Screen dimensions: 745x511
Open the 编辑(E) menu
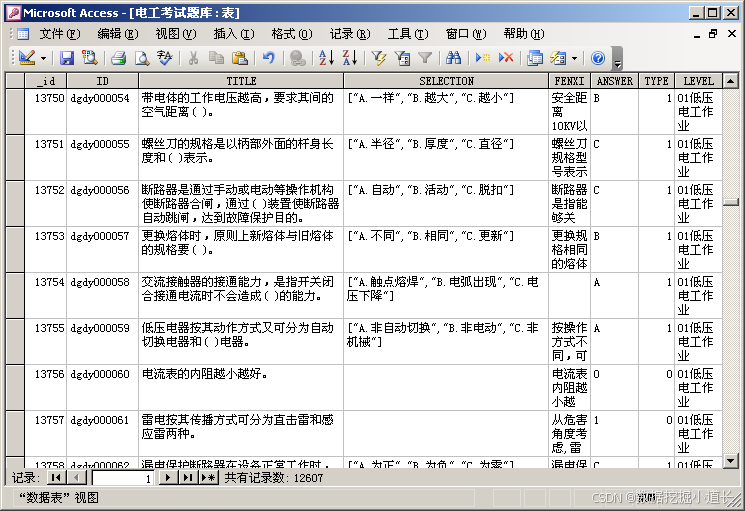pos(118,34)
